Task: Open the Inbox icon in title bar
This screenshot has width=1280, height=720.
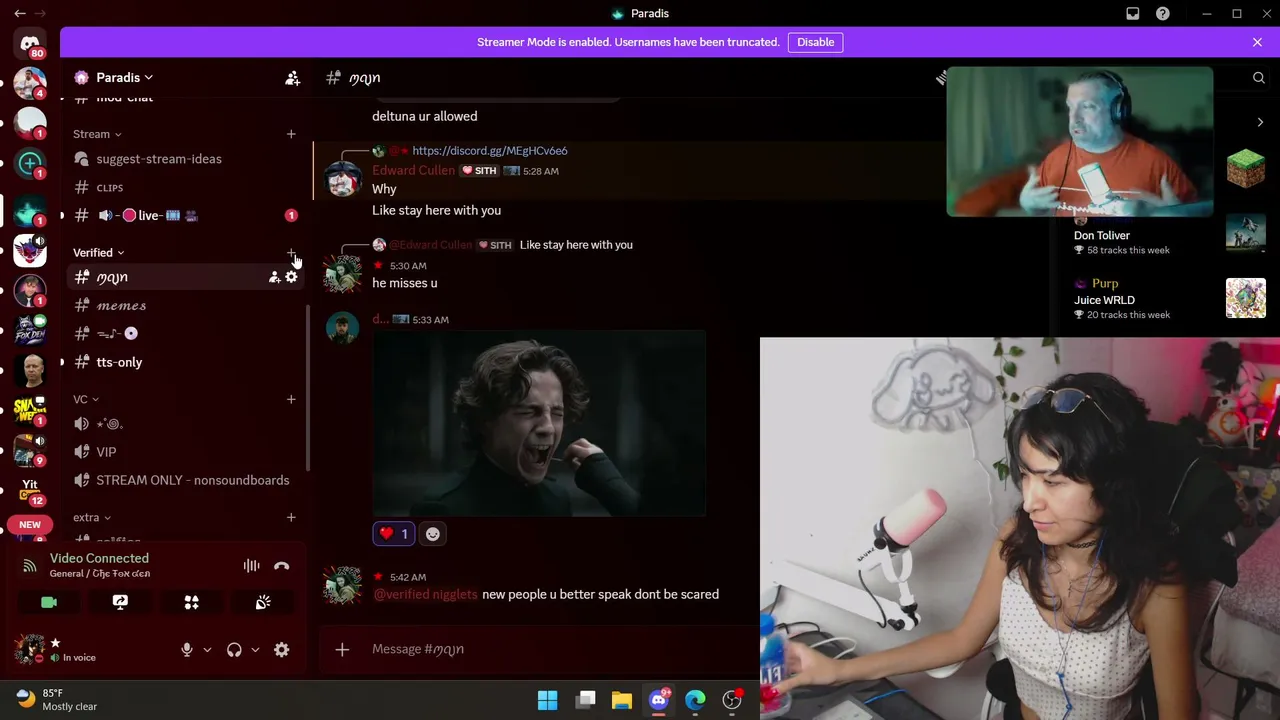Action: (1133, 14)
